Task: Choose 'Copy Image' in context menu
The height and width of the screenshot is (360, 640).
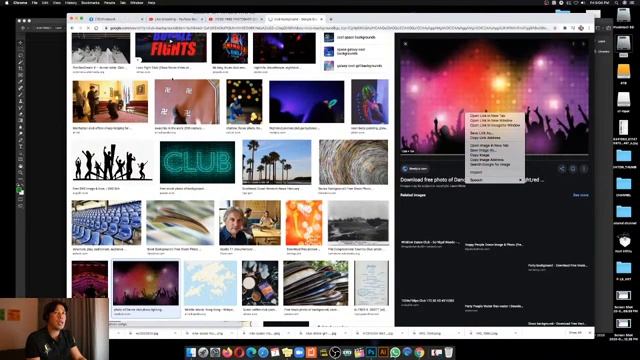Action: tap(480, 155)
